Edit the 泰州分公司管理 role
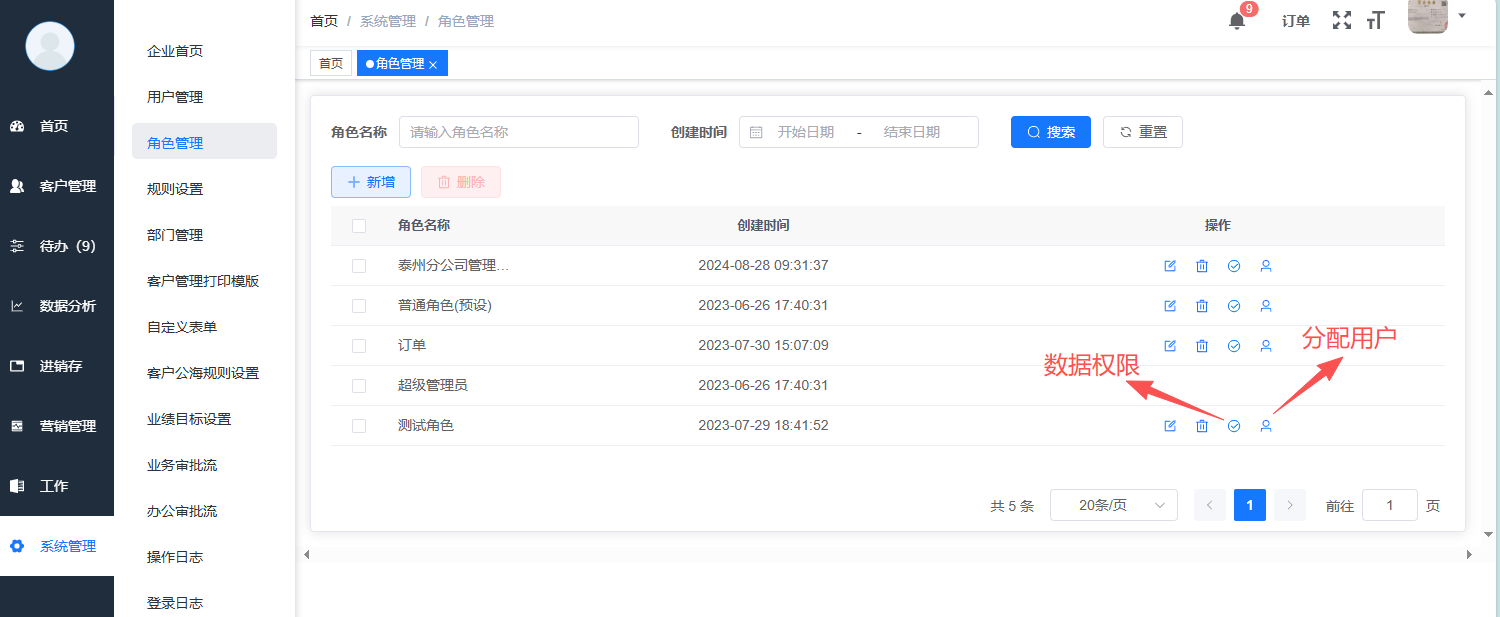Viewport: 1500px width, 617px height. 1170,266
